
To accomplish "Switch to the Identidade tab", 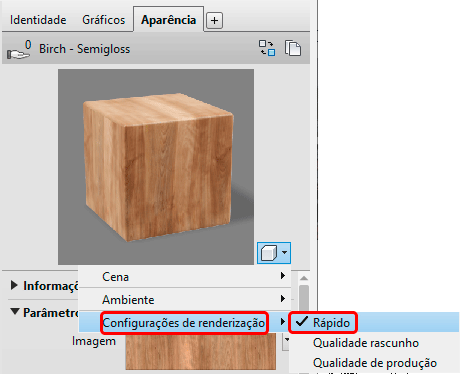I will click(x=38, y=20).
